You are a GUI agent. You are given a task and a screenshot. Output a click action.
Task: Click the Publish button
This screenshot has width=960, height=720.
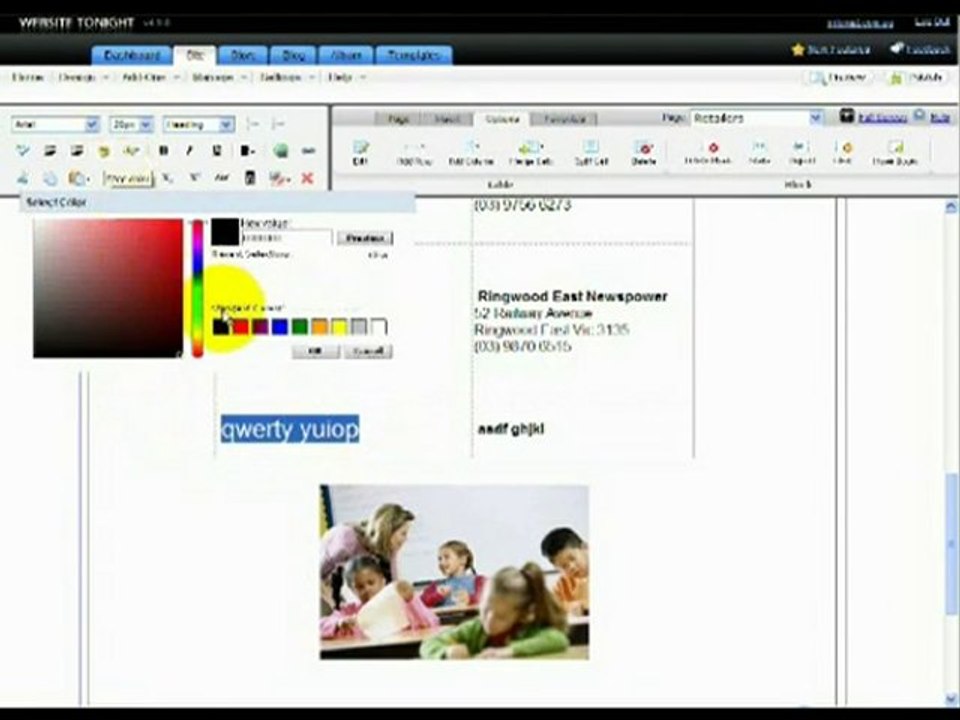click(917, 78)
